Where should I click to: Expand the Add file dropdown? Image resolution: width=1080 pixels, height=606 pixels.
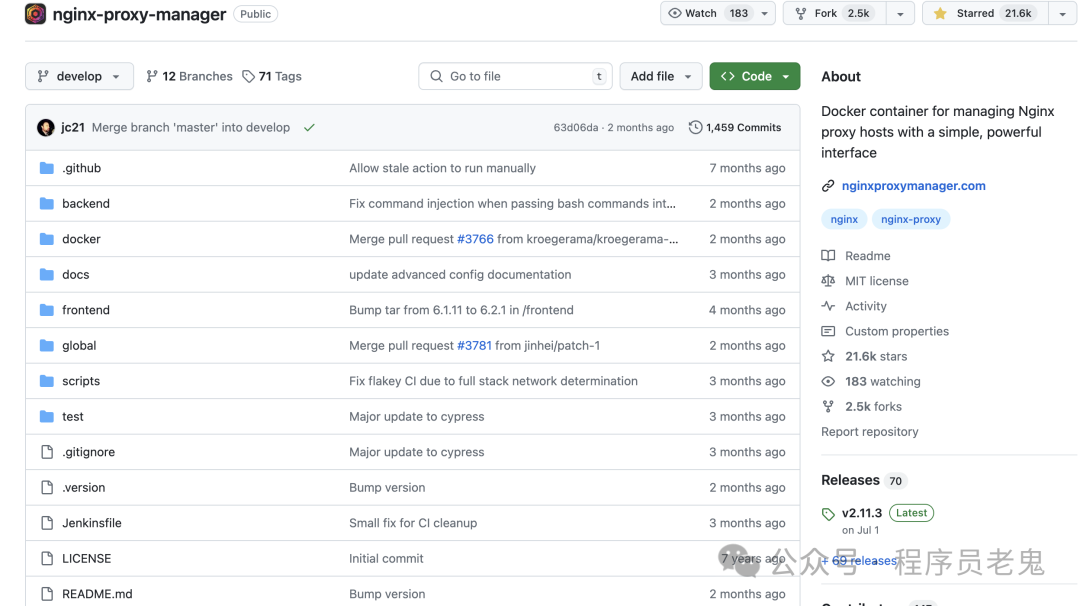[x=661, y=76]
